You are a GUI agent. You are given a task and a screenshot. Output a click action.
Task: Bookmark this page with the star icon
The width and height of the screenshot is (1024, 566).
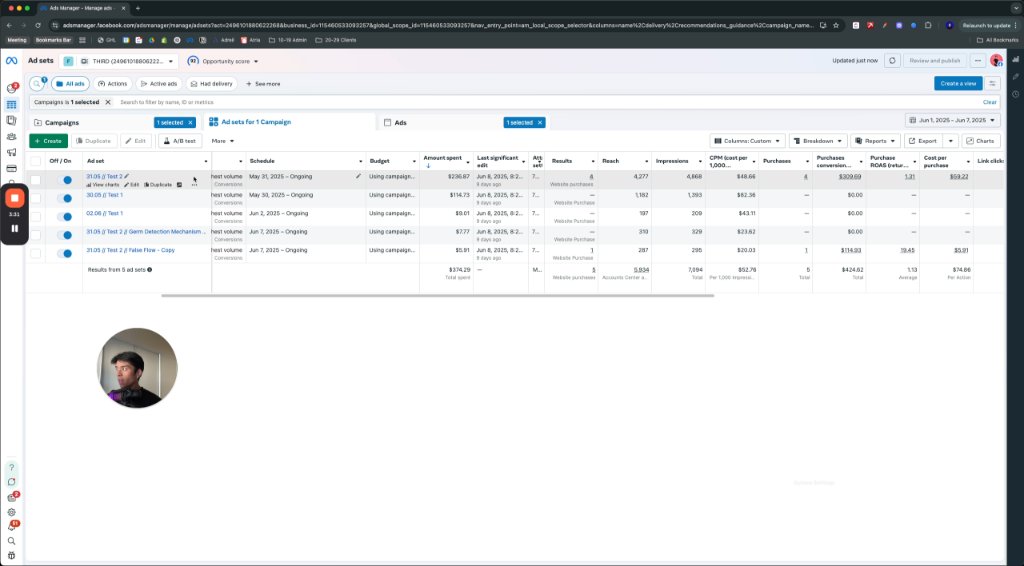point(836,25)
